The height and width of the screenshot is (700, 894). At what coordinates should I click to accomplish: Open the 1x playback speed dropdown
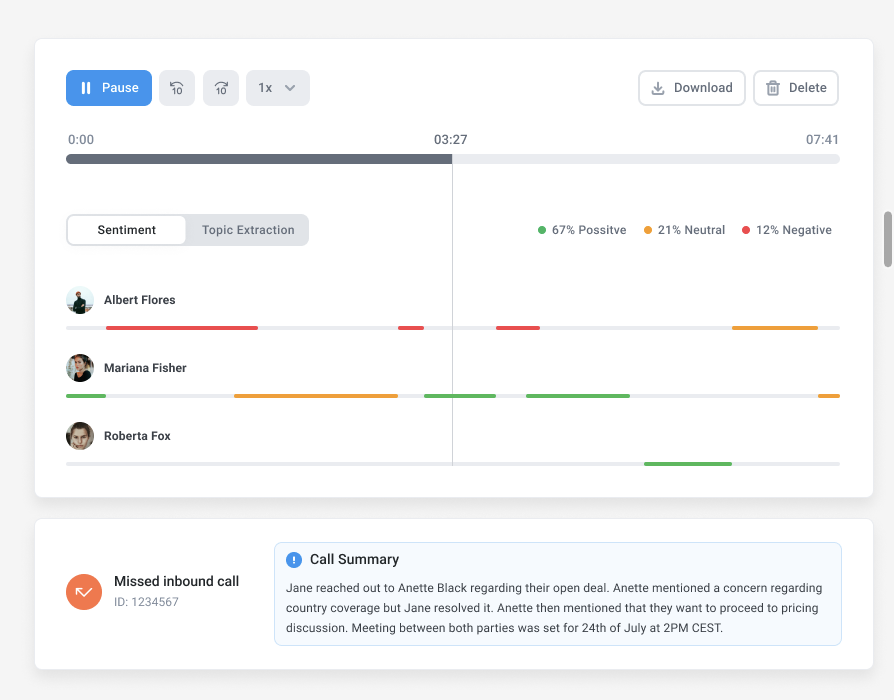(x=277, y=88)
